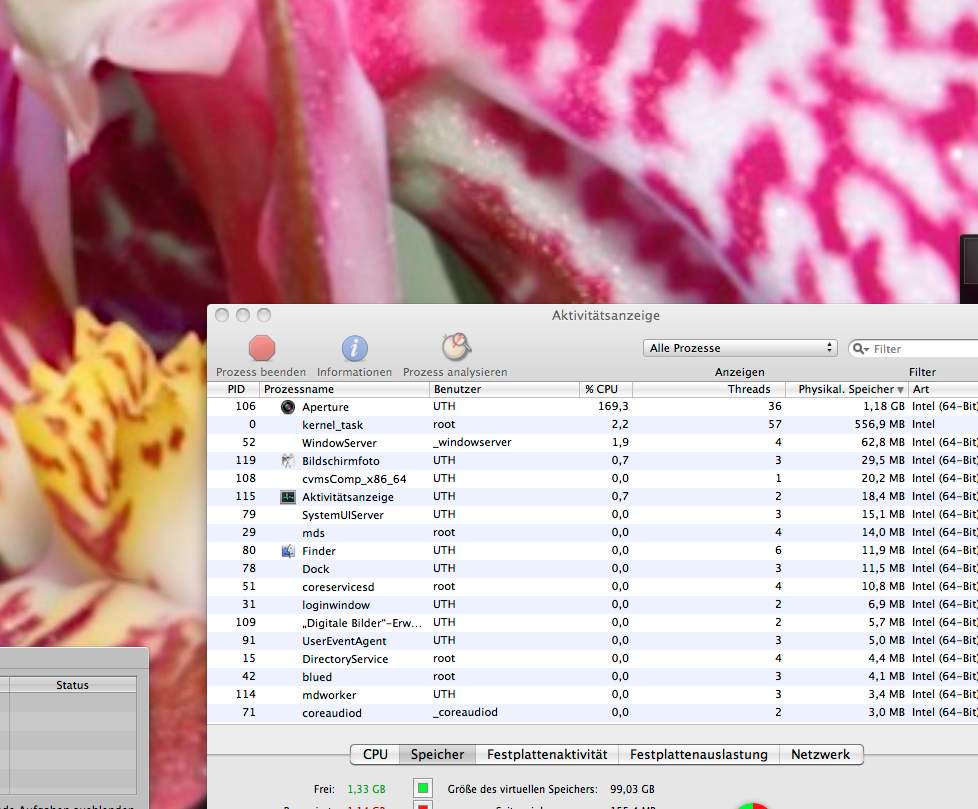Switch to the Festplattenaktivität tab
This screenshot has height=809, width=978.
pos(547,755)
